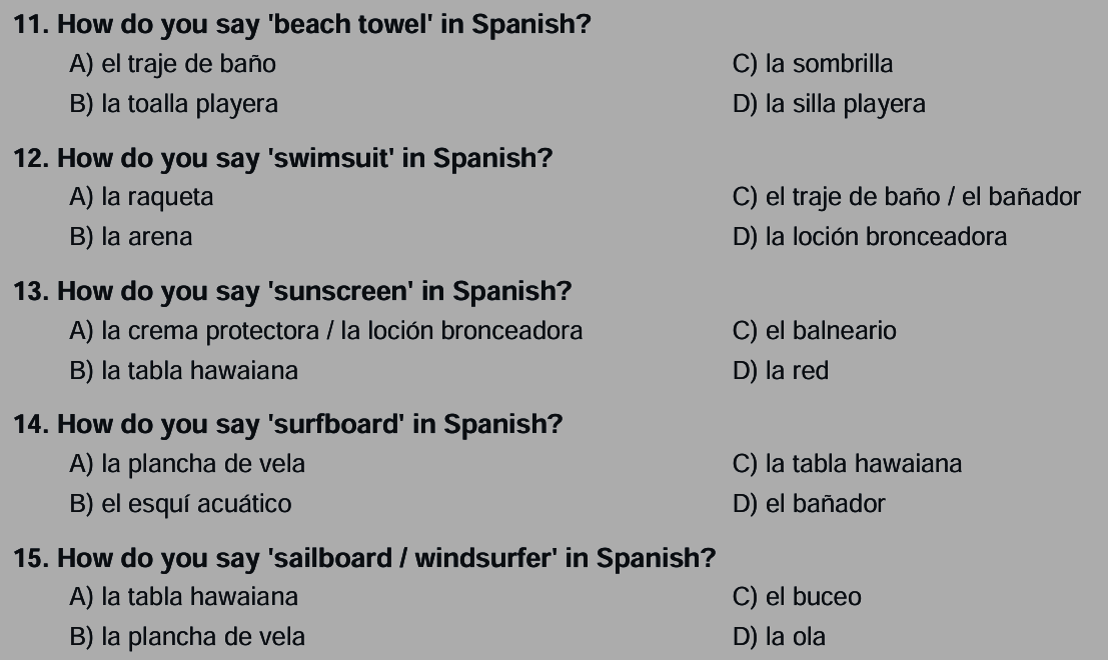
Task: Choose option C 'el balneario'
Action: click(x=814, y=331)
